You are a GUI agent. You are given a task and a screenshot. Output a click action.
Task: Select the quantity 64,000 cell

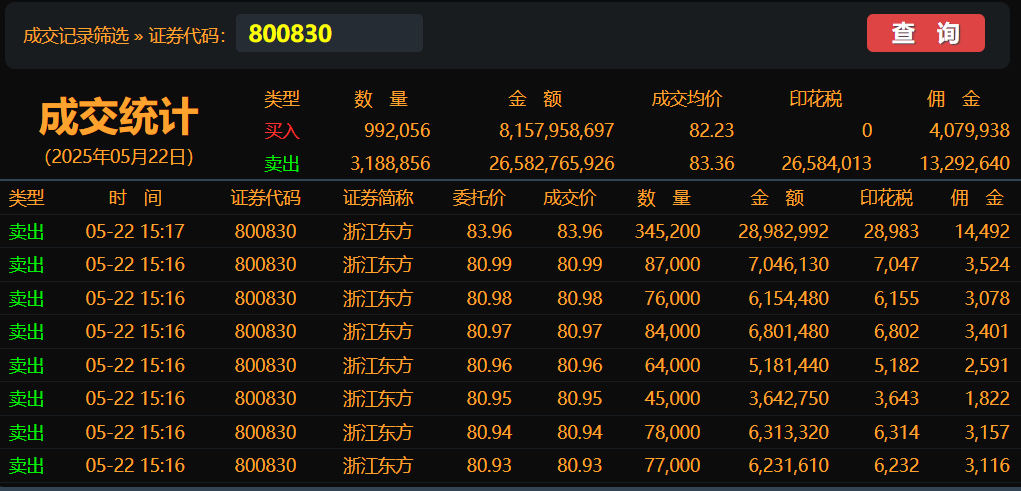coord(673,365)
